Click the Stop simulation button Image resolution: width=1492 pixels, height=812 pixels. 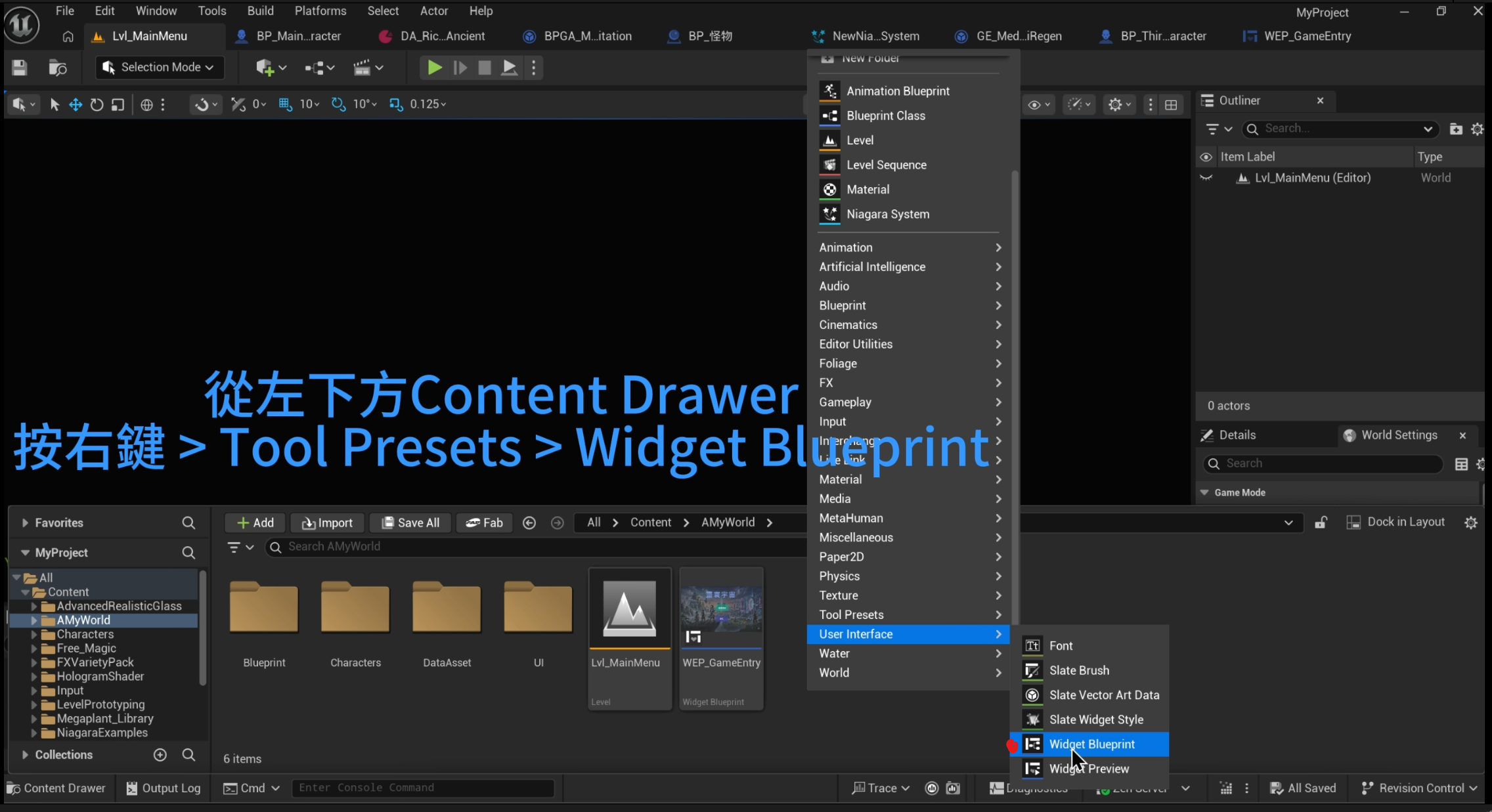[485, 68]
